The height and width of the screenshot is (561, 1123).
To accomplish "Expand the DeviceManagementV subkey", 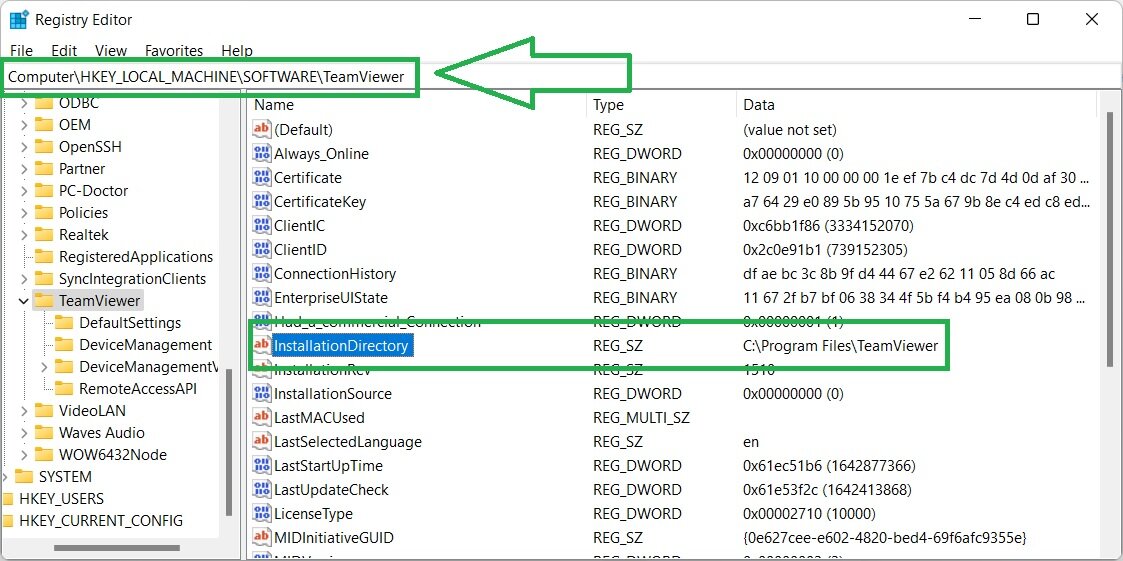I will (44, 367).
